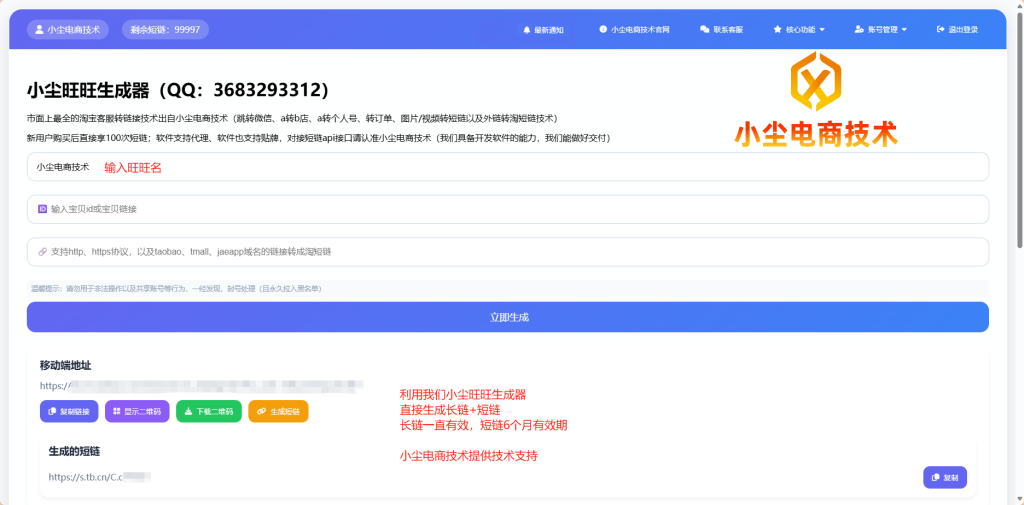
Task: Click the link icon in the URL field
Action: click(x=42, y=252)
